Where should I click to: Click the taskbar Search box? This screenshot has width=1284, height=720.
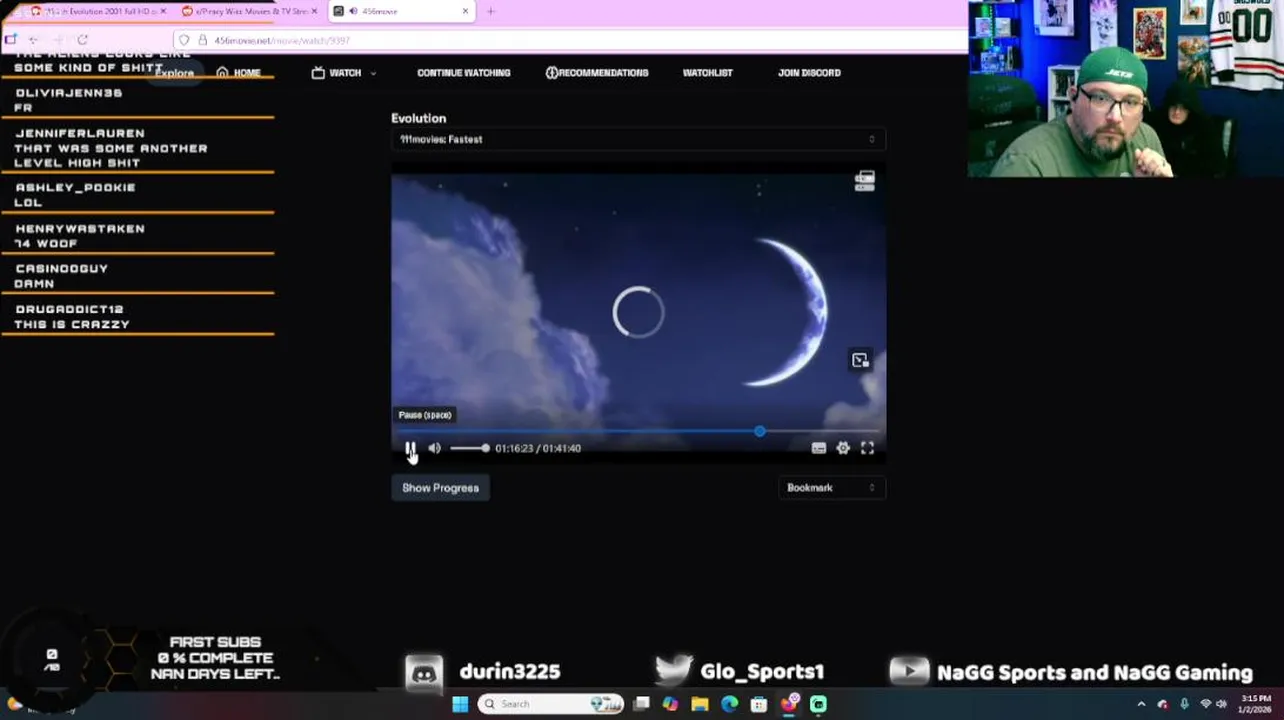(550, 704)
